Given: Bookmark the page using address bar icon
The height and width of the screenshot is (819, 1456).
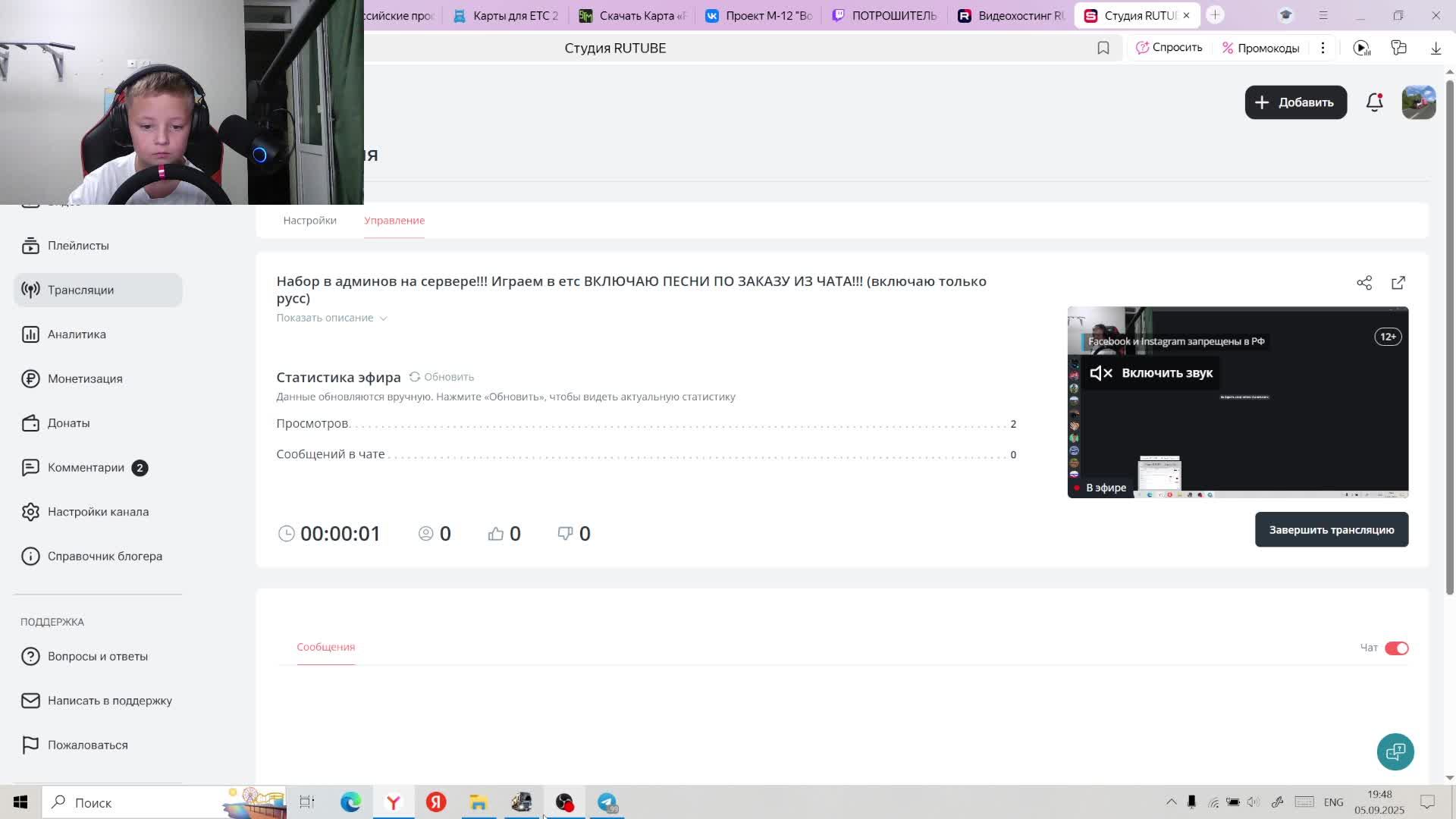Looking at the screenshot, I should (1103, 48).
